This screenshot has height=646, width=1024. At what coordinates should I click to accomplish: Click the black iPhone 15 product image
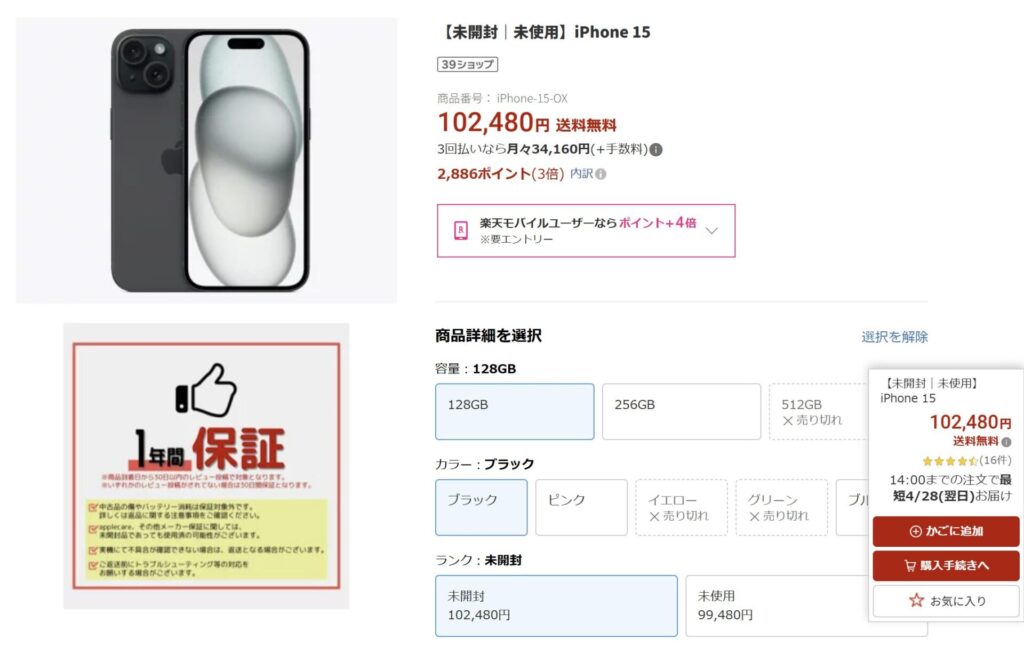pos(206,161)
